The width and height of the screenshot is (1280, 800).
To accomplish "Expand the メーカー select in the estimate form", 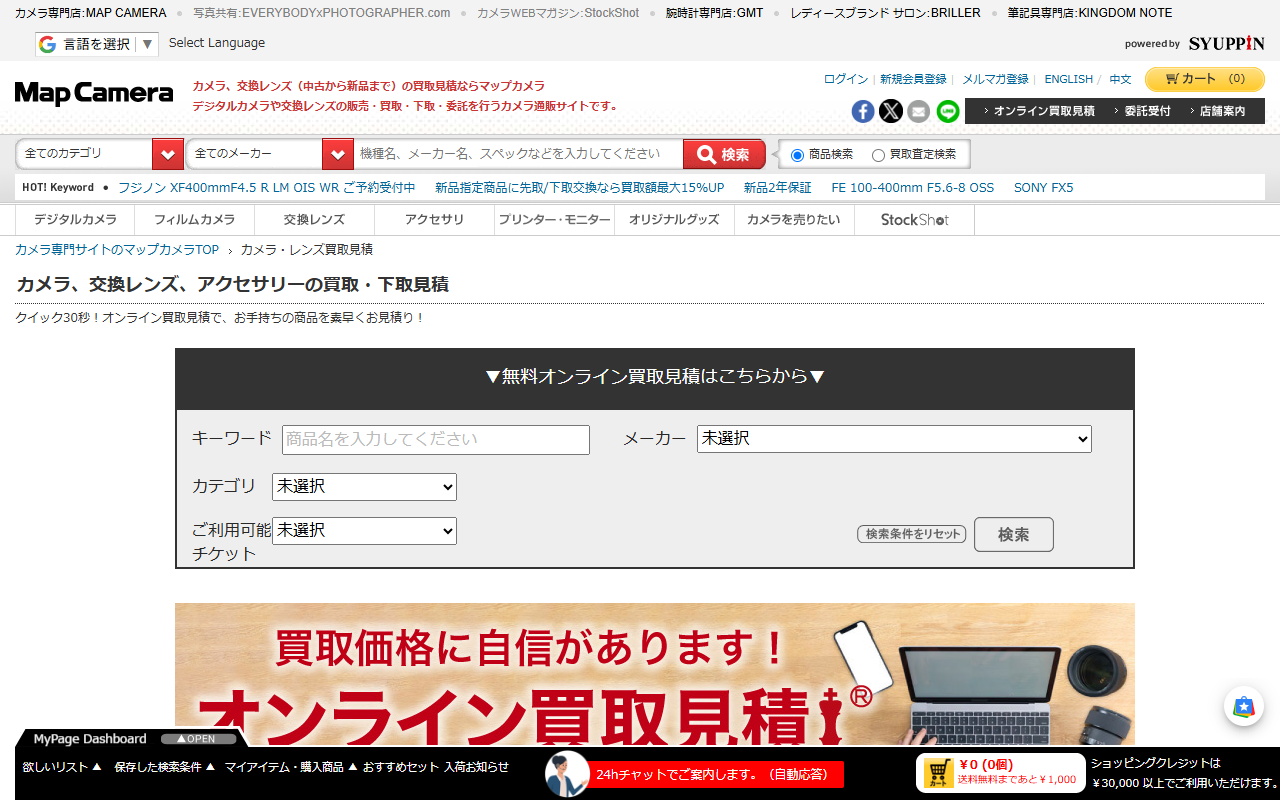I will [894, 439].
